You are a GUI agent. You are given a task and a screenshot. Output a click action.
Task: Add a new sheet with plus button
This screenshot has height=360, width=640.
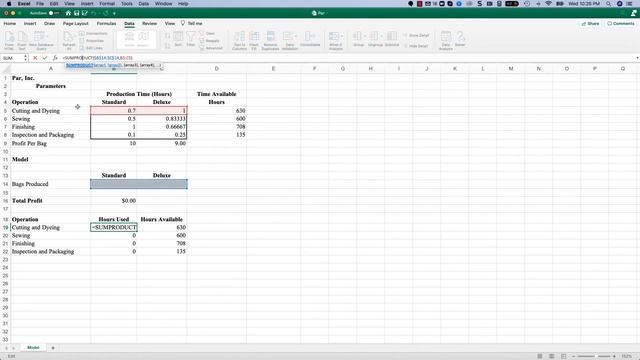tap(53, 348)
